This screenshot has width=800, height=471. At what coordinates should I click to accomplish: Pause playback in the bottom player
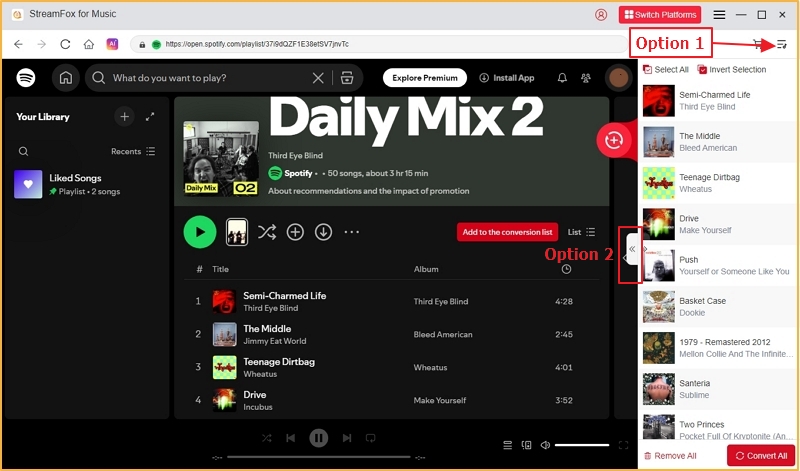[x=318, y=438]
